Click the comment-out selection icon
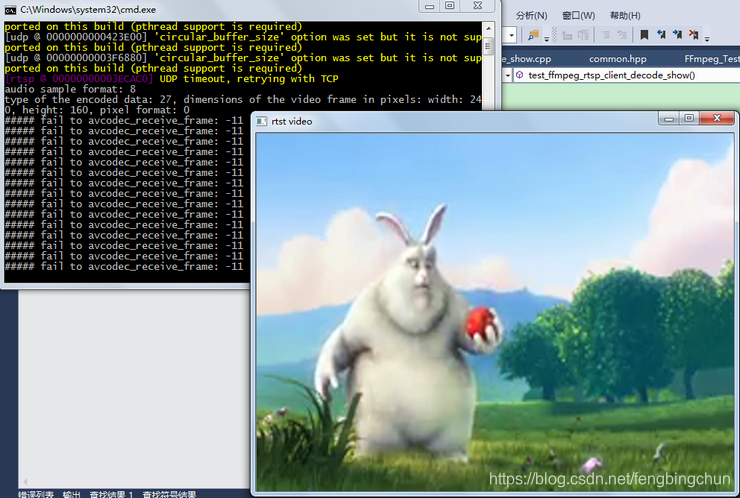The image size is (740, 498). (606, 35)
